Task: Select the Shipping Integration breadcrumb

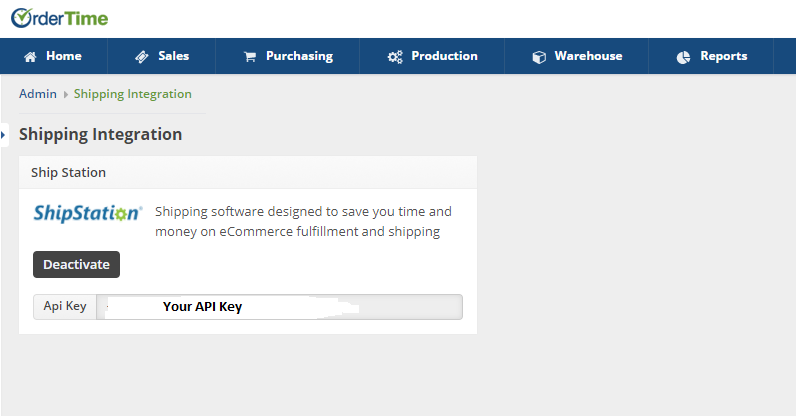Action: 133,94
